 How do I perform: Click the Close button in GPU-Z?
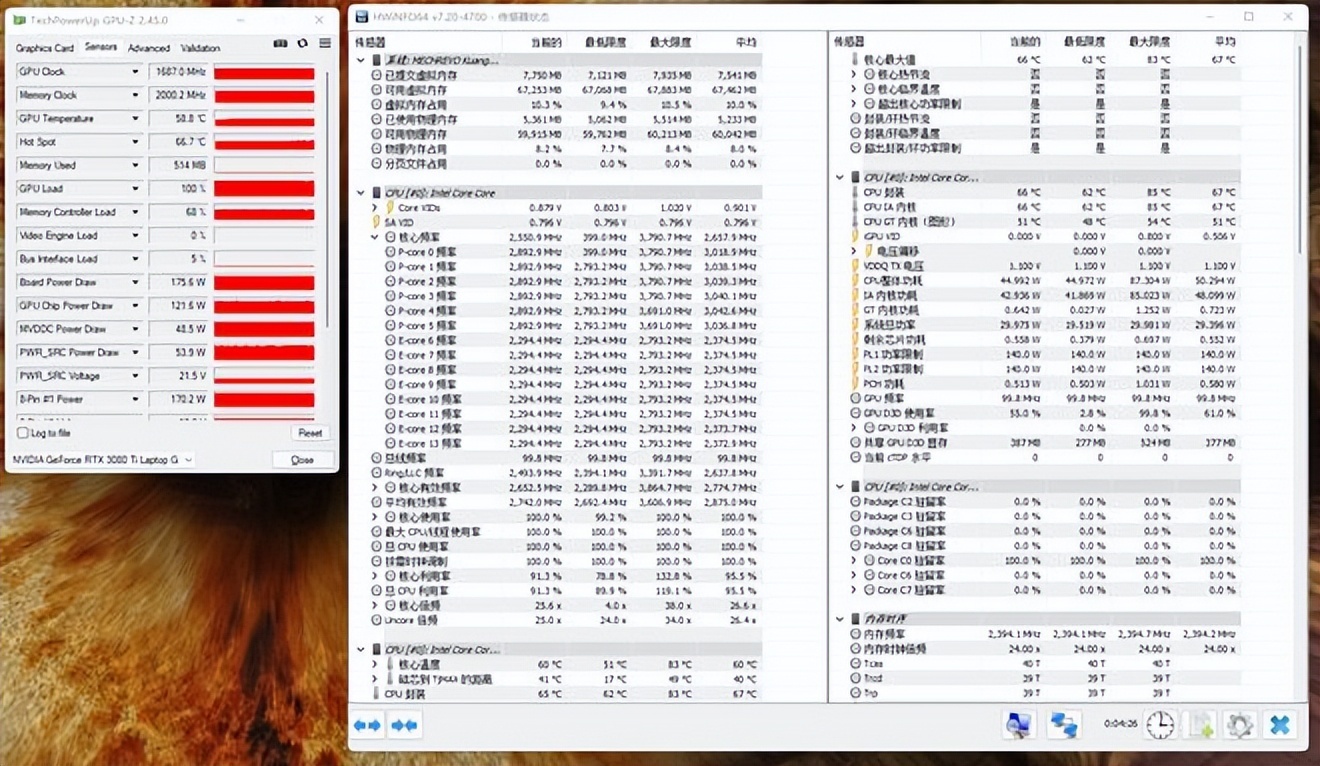[x=302, y=460]
